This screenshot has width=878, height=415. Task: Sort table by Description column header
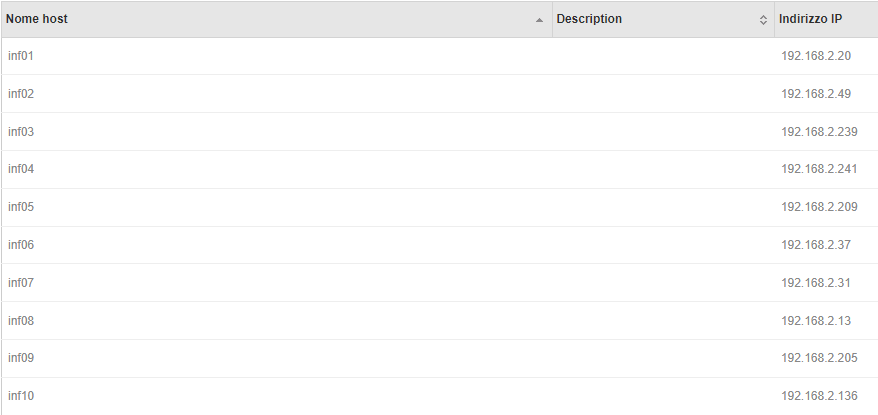(x=663, y=19)
